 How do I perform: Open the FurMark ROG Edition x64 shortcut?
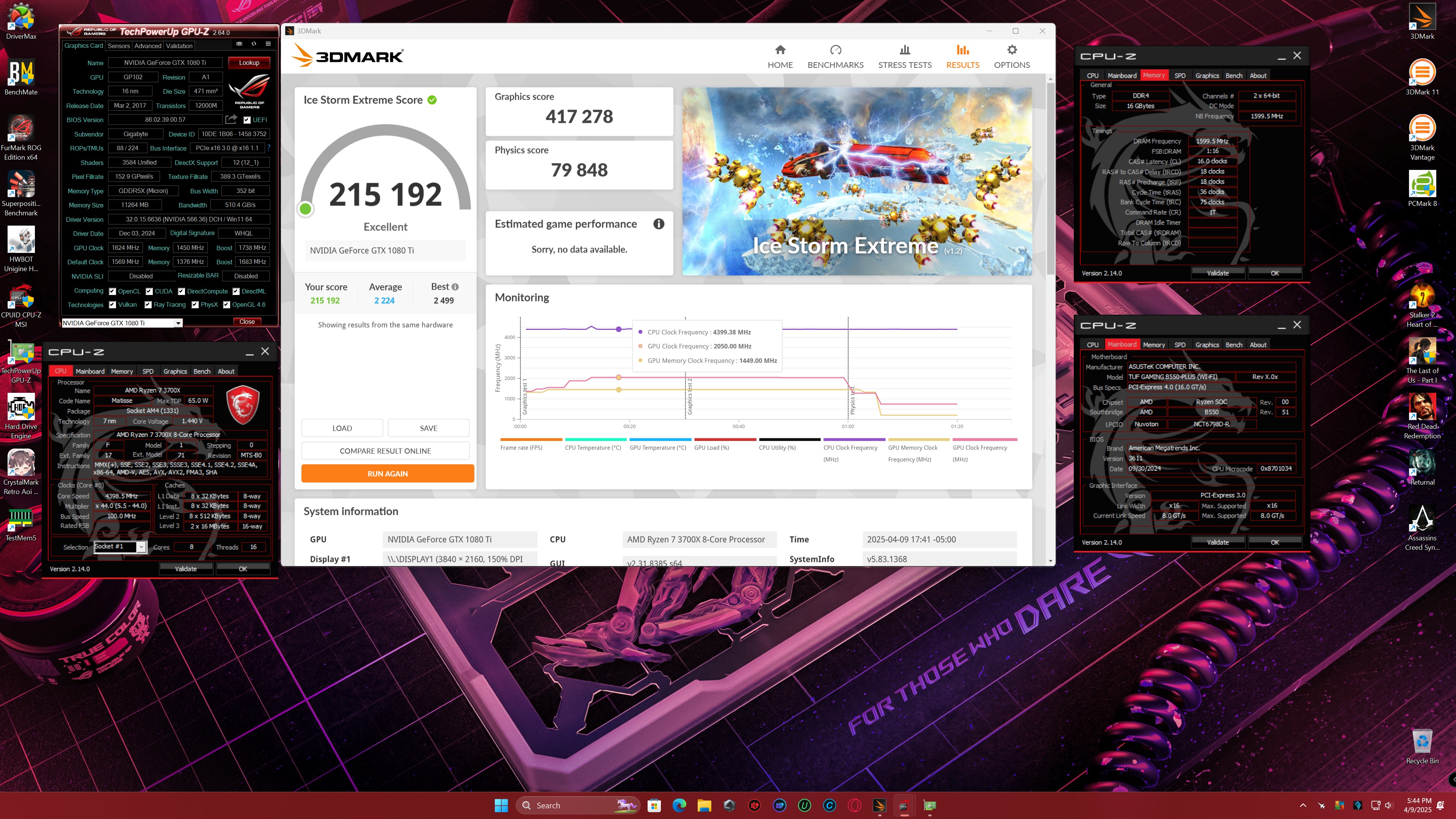(x=21, y=138)
